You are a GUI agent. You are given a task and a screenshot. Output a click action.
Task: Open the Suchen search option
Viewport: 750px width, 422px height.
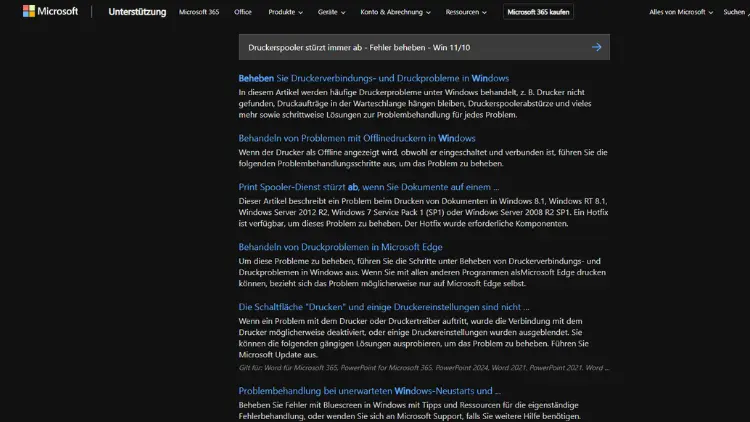[x=736, y=12]
